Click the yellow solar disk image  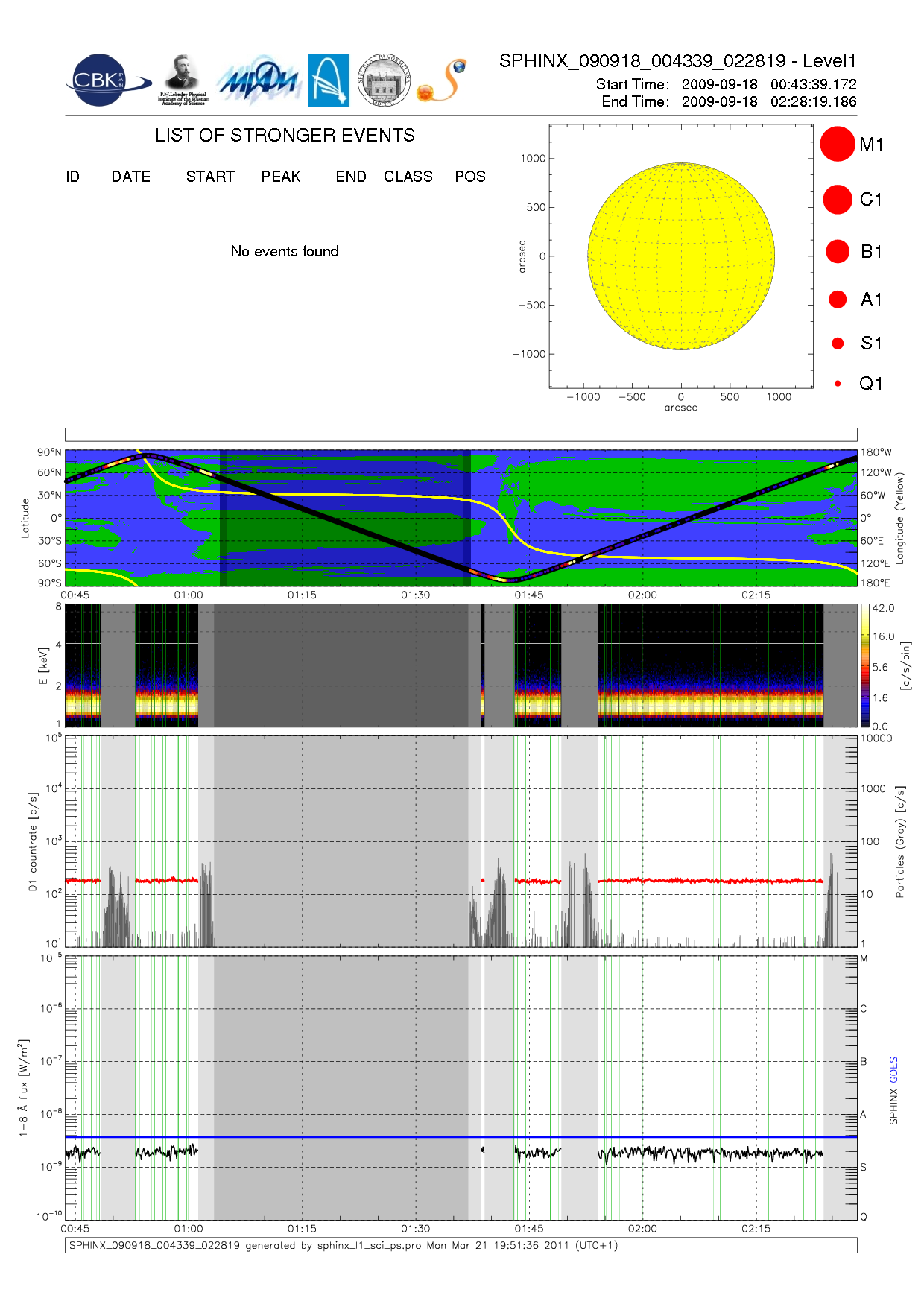(x=680, y=256)
